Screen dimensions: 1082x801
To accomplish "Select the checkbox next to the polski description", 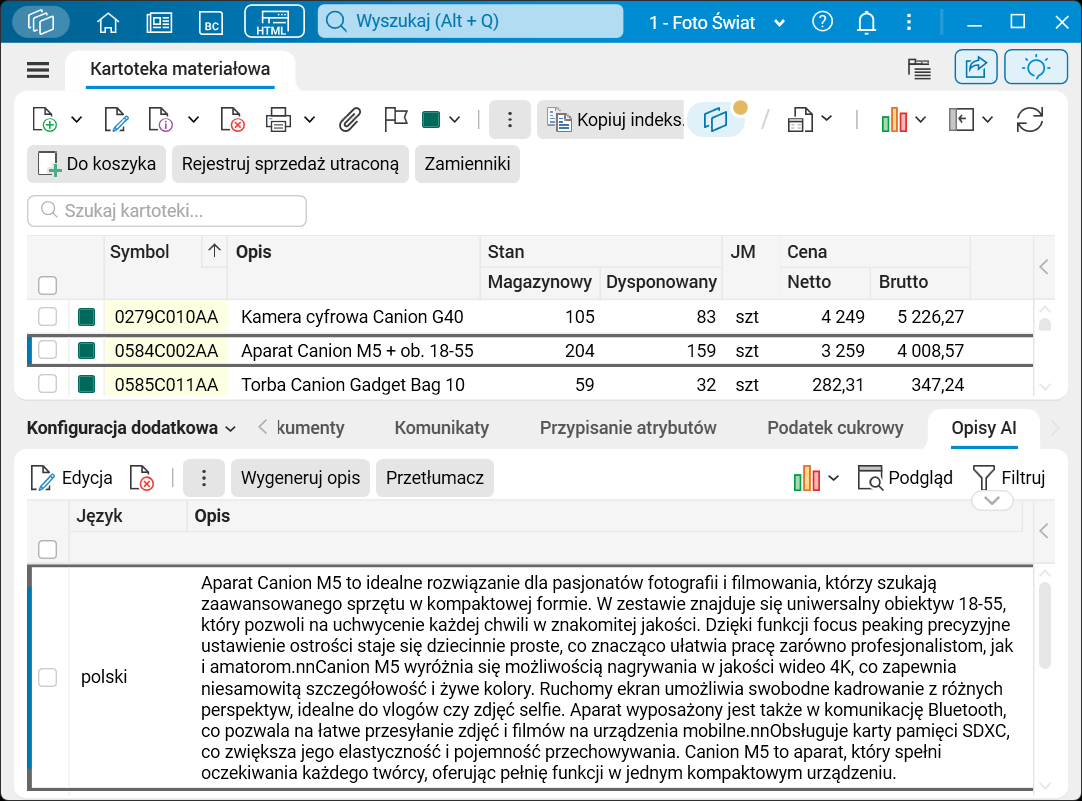I will pyautogui.click(x=47, y=677).
